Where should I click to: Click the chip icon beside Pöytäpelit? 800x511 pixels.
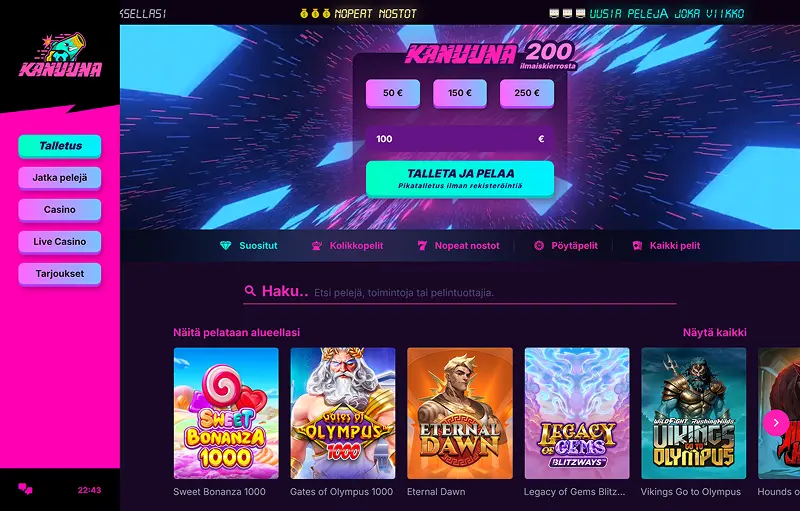click(x=539, y=246)
